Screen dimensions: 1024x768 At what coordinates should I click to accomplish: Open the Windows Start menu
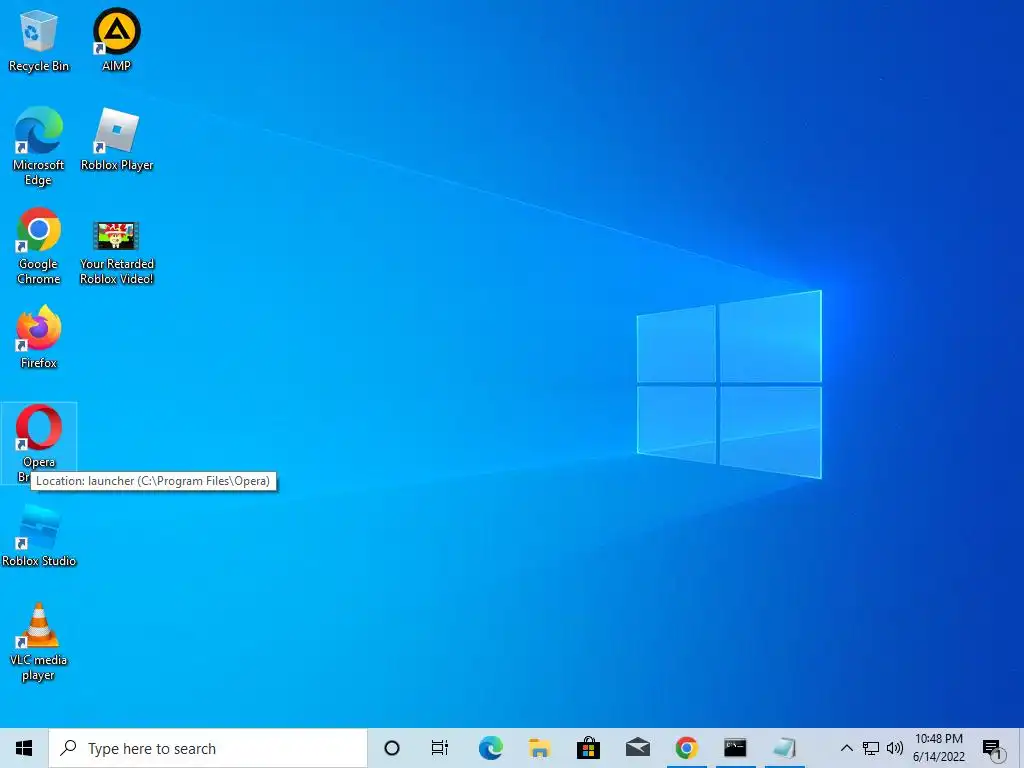[x=24, y=748]
